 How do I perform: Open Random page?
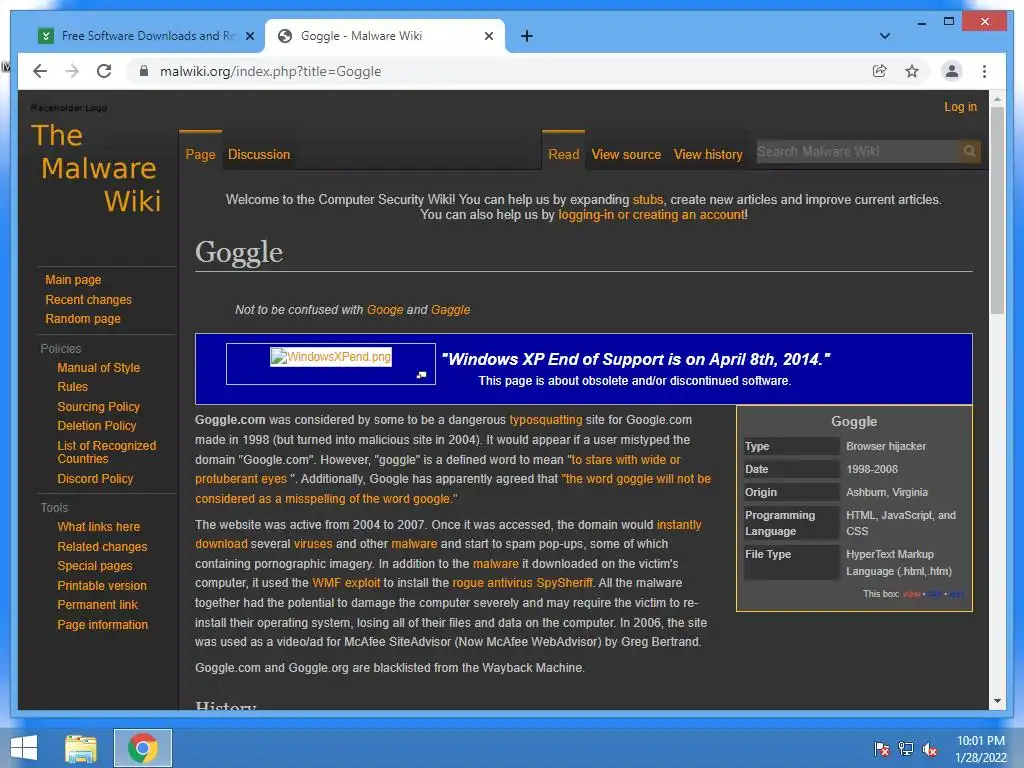coord(83,319)
